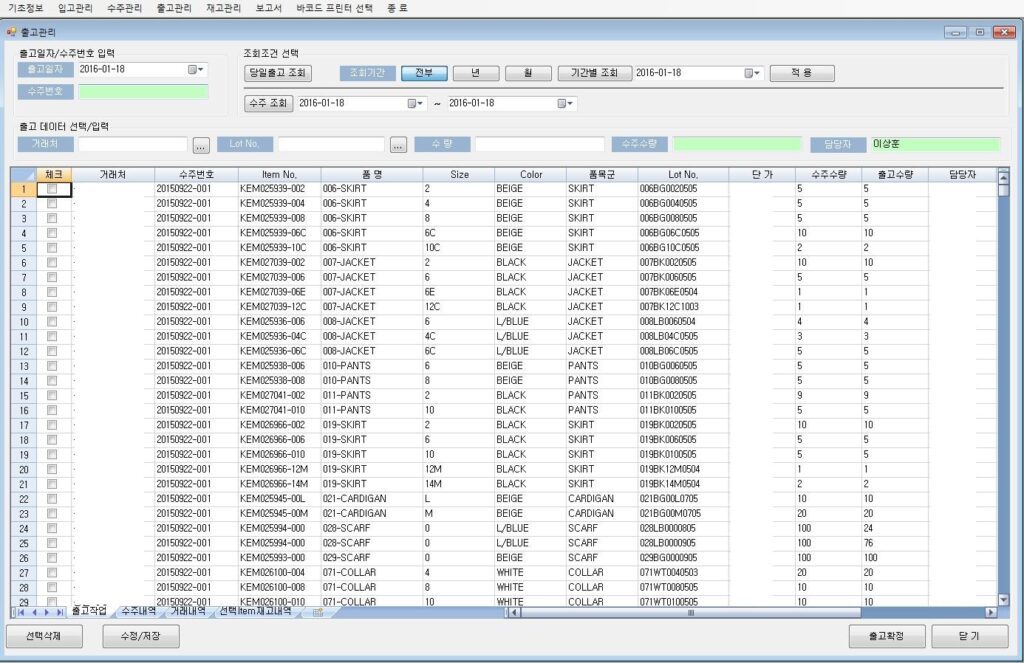
Task: Click the horizontal scrollbar right arrow
Action: [x=991, y=612]
